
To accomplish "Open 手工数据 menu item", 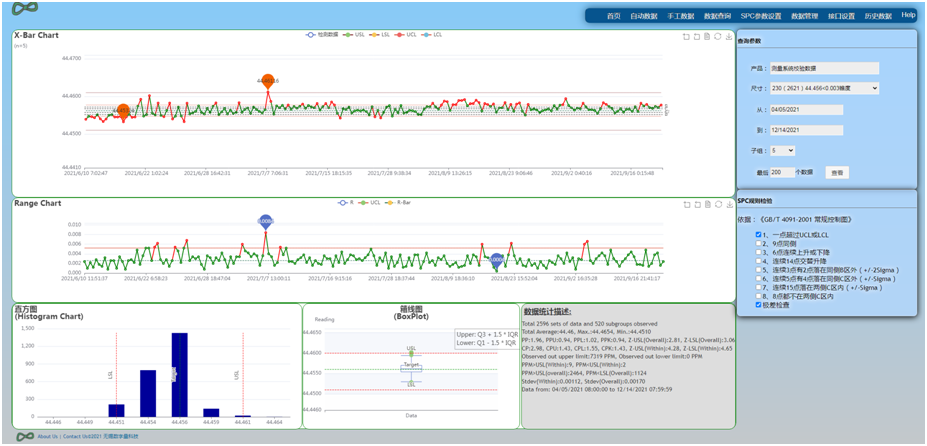I will (x=681, y=16).
